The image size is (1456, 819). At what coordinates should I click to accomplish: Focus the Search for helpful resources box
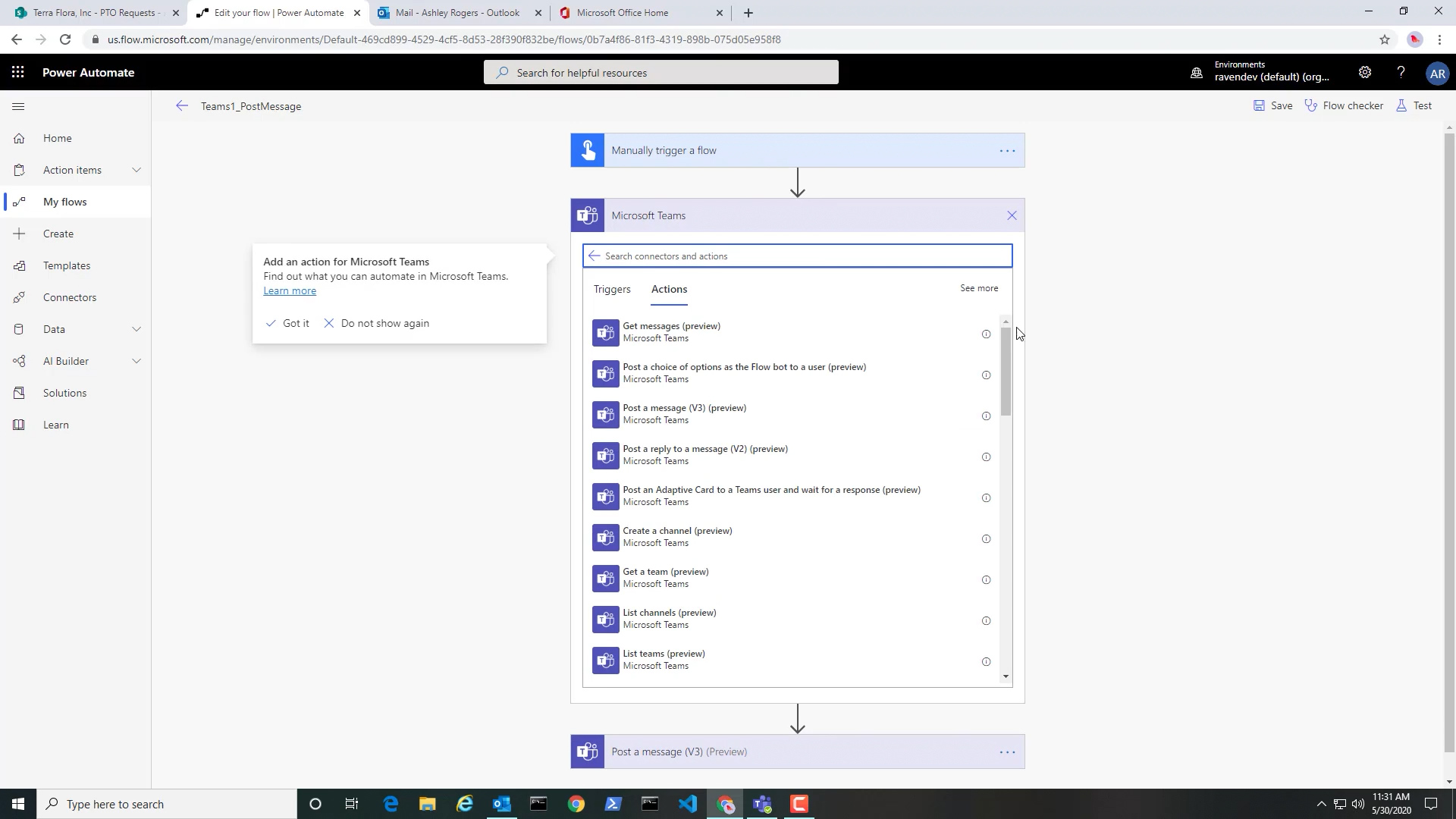pos(661,73)
